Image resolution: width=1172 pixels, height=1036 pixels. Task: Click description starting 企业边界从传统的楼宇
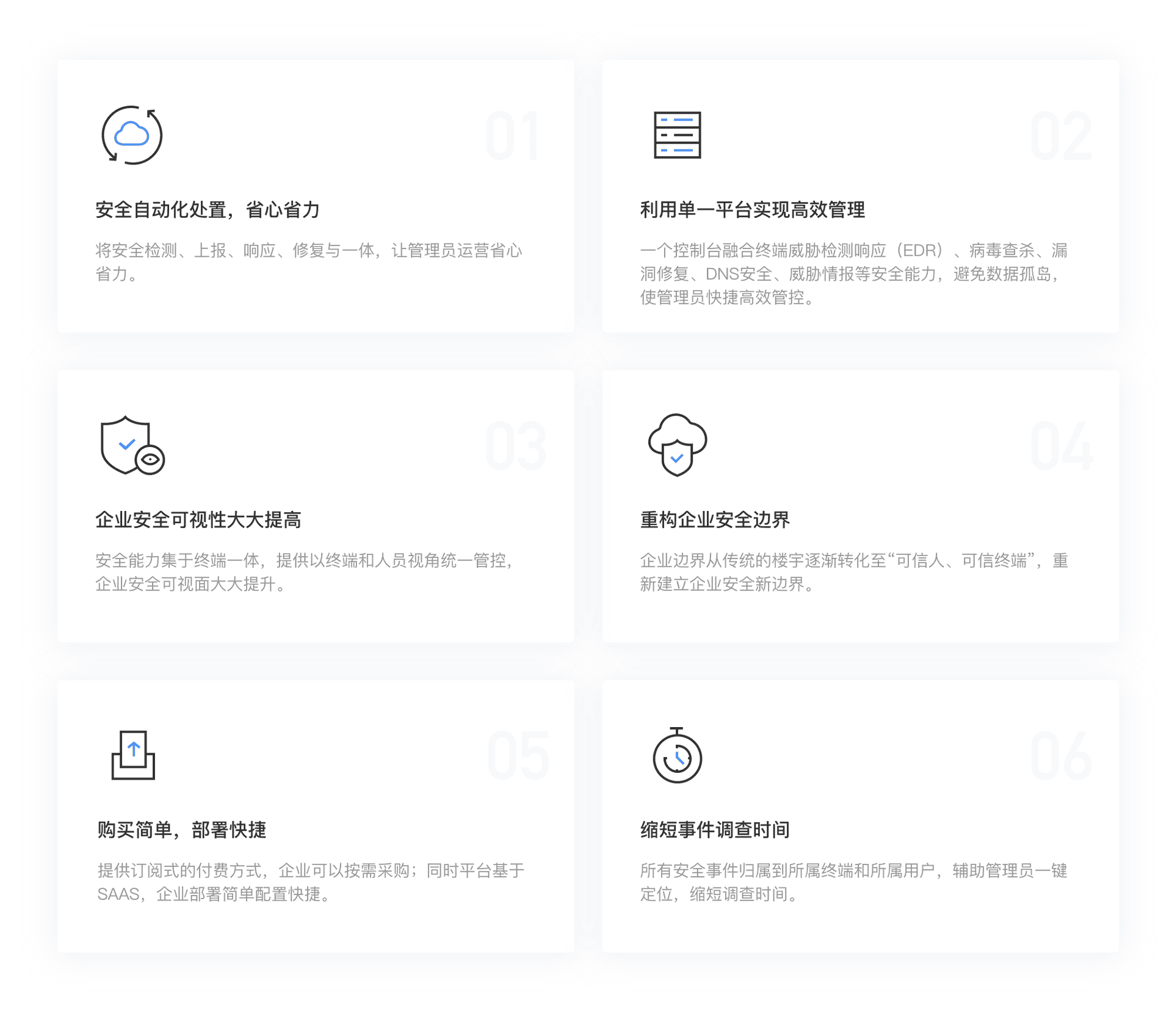tap(853, 573)
